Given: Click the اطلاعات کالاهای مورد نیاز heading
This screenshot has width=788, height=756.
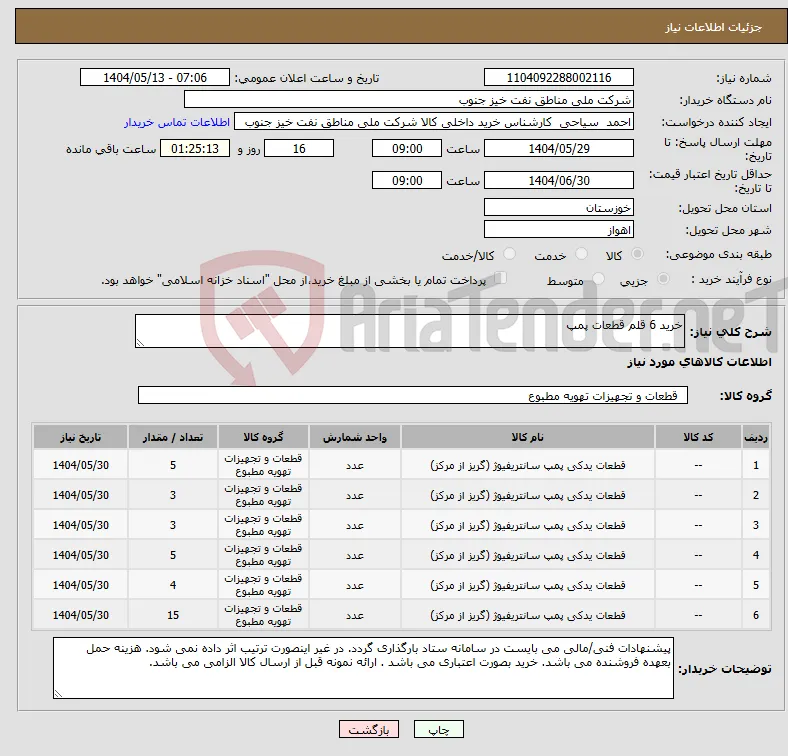Looking at the screenshot, I should click(x=699, y=362).
